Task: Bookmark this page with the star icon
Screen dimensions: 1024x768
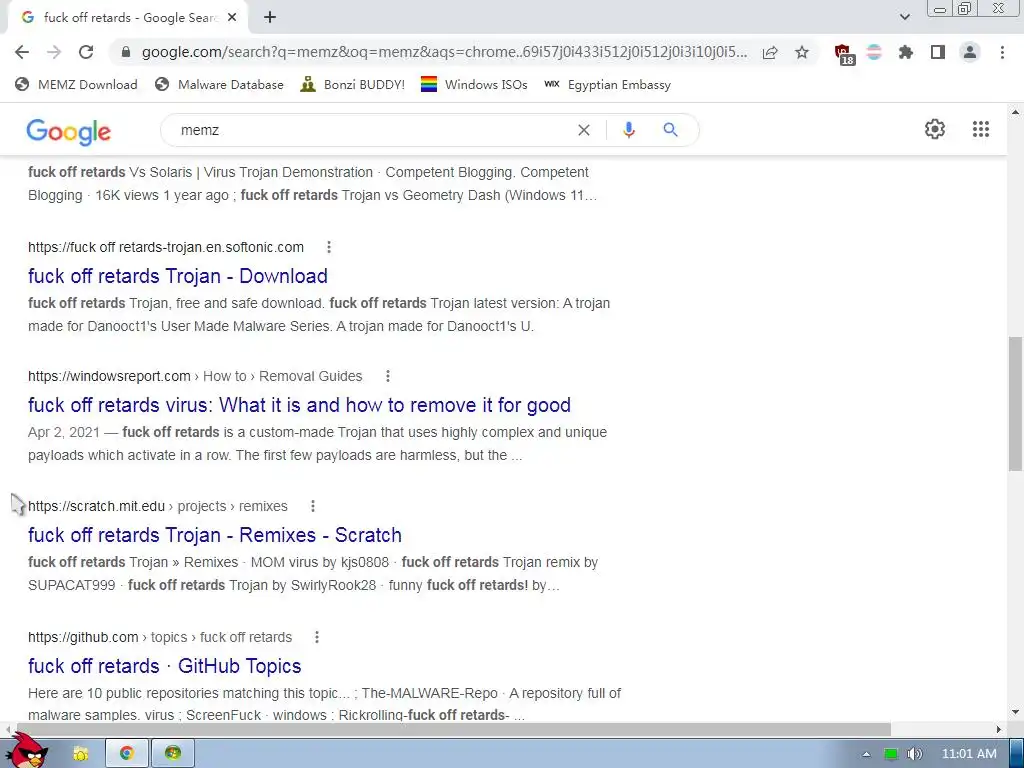Action: tap(802, 52)
